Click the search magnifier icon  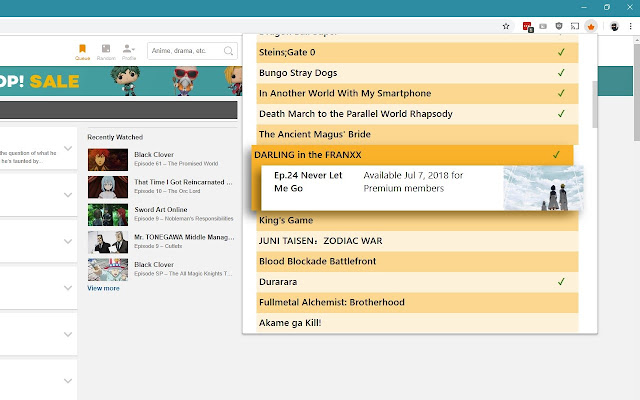tap(228, 51)
